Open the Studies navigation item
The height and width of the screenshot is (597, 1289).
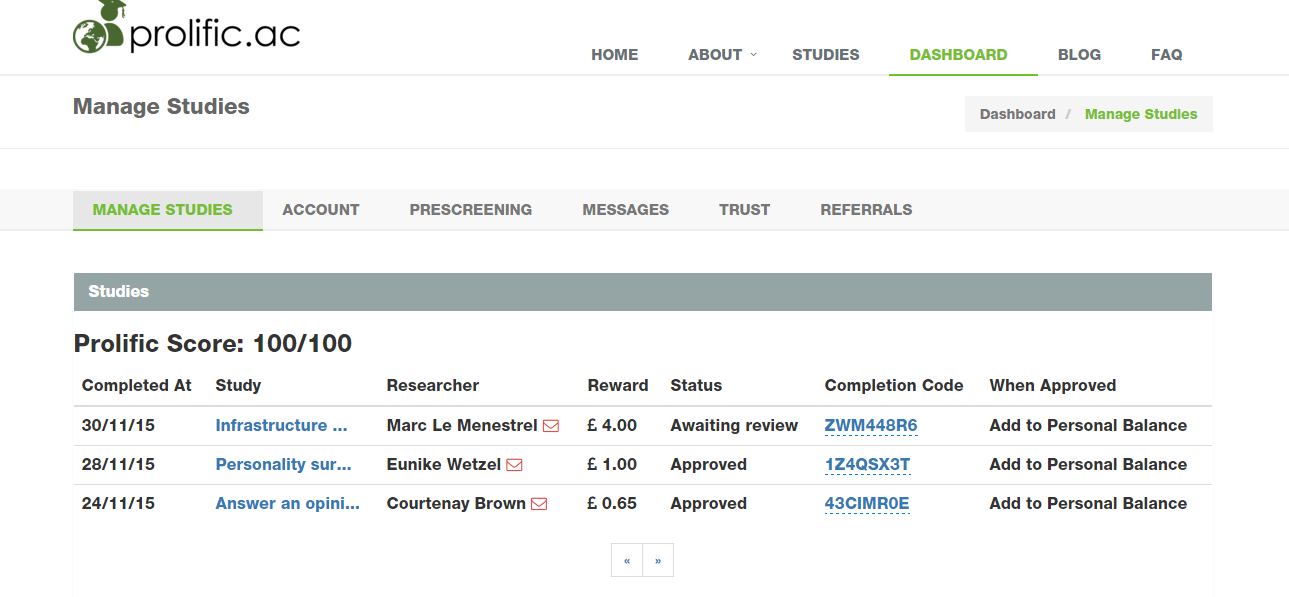[x=825, y=55]
